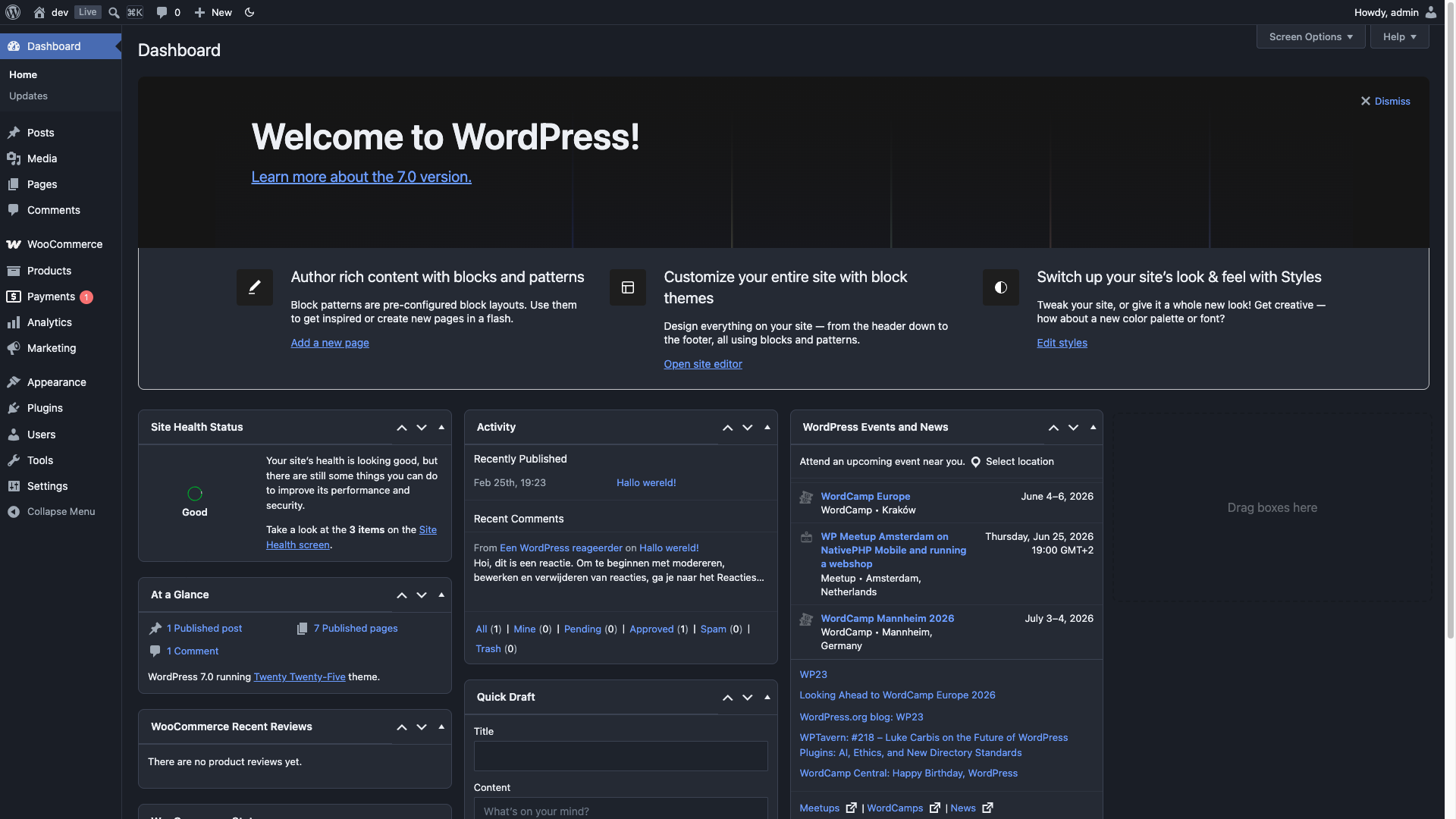
Task: Expand the Screen Options panel
Action: click(x=1310, y=37)
